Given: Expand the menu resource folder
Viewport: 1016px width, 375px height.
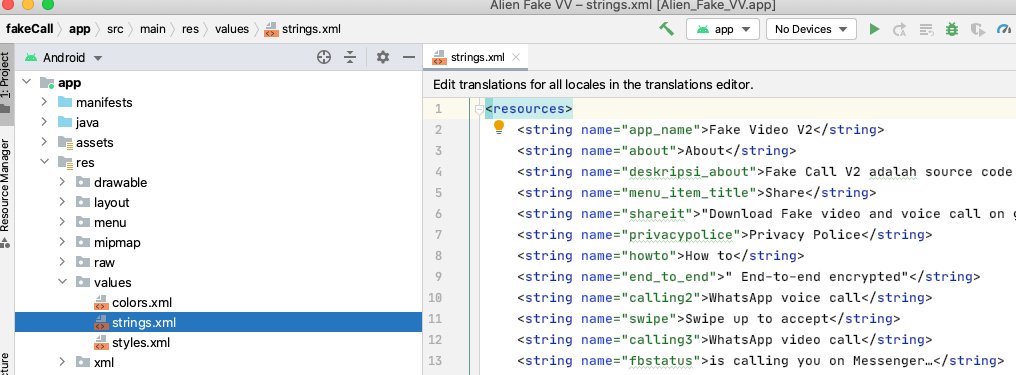Looking at the screenshot, I should tap(62, 223).
